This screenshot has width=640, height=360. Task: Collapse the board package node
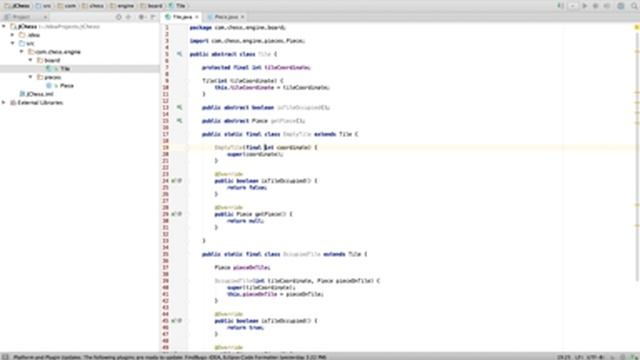(30, 60)
